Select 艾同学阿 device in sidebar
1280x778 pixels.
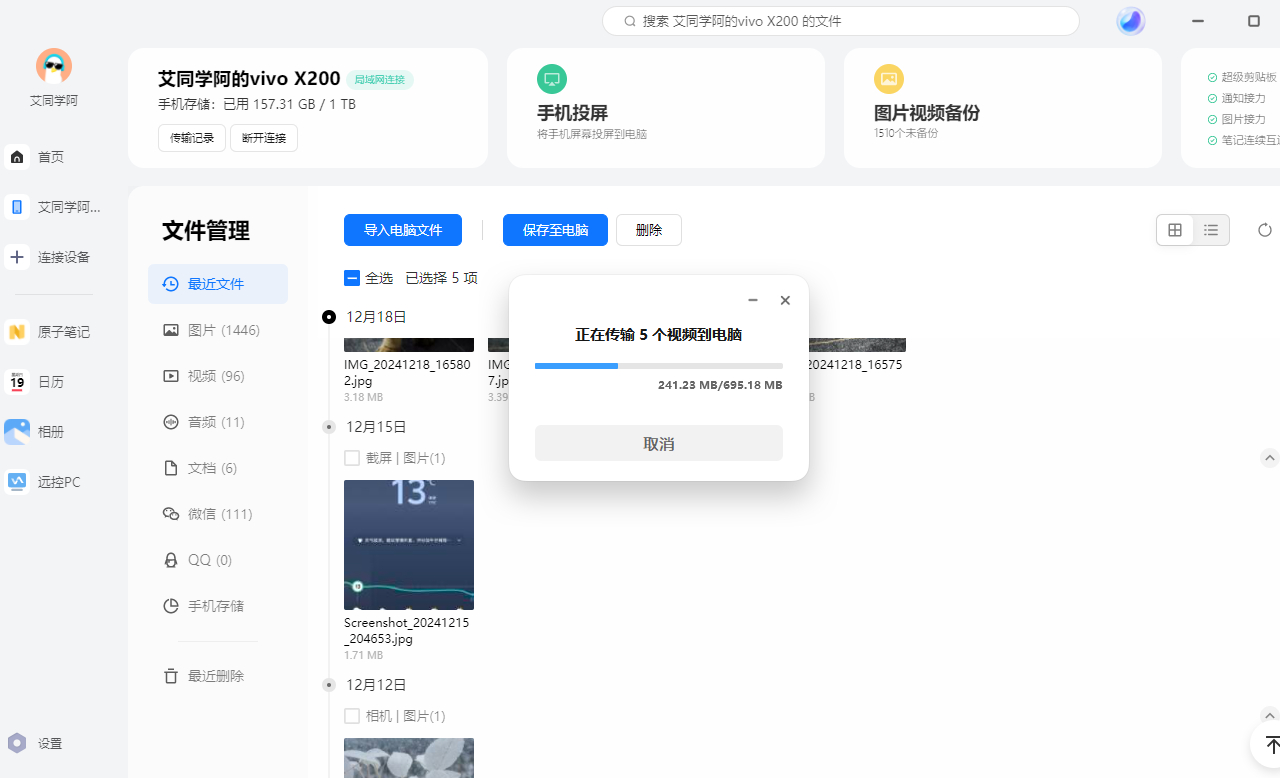[52, 207]
